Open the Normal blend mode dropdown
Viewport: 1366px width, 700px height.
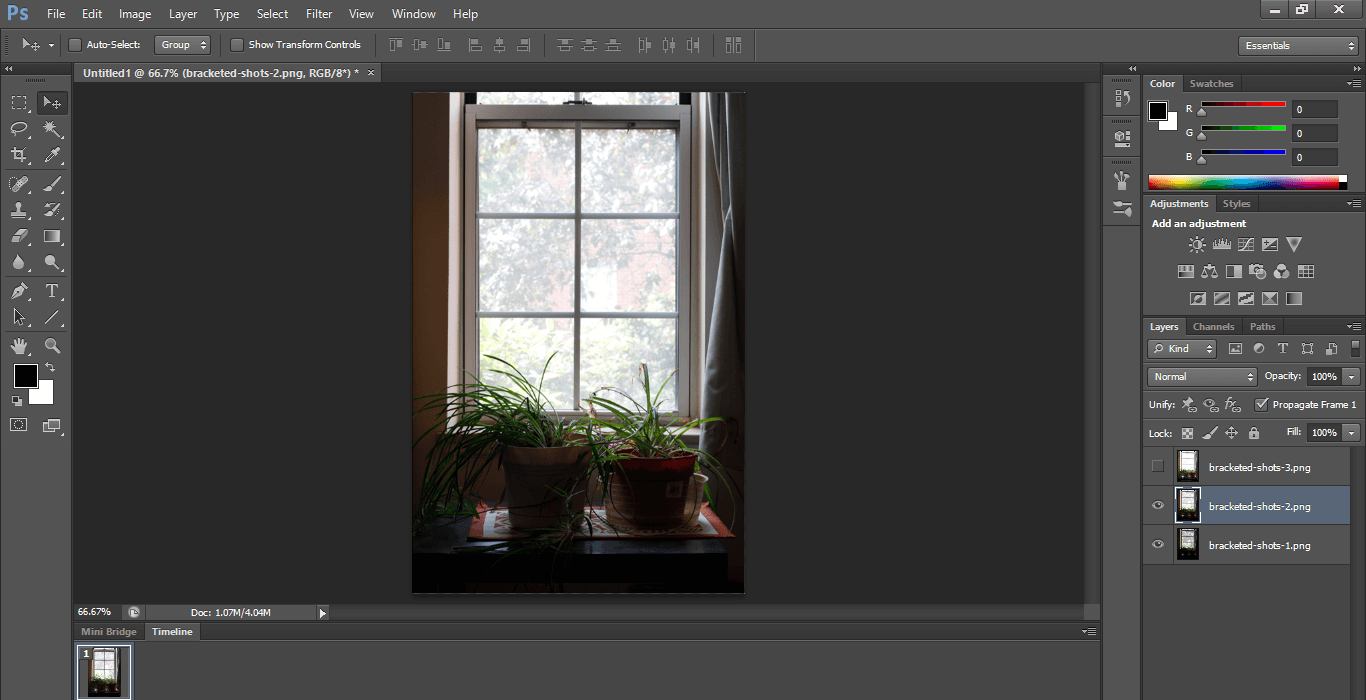tap(1202, 377)
